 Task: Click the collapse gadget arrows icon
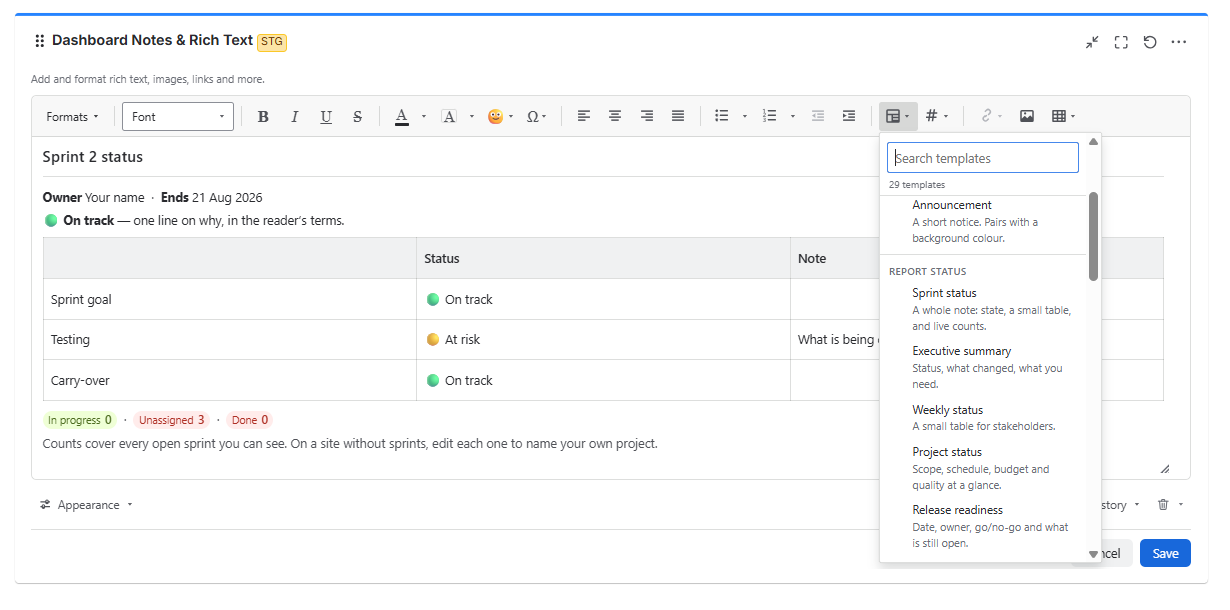point(1092,42)
